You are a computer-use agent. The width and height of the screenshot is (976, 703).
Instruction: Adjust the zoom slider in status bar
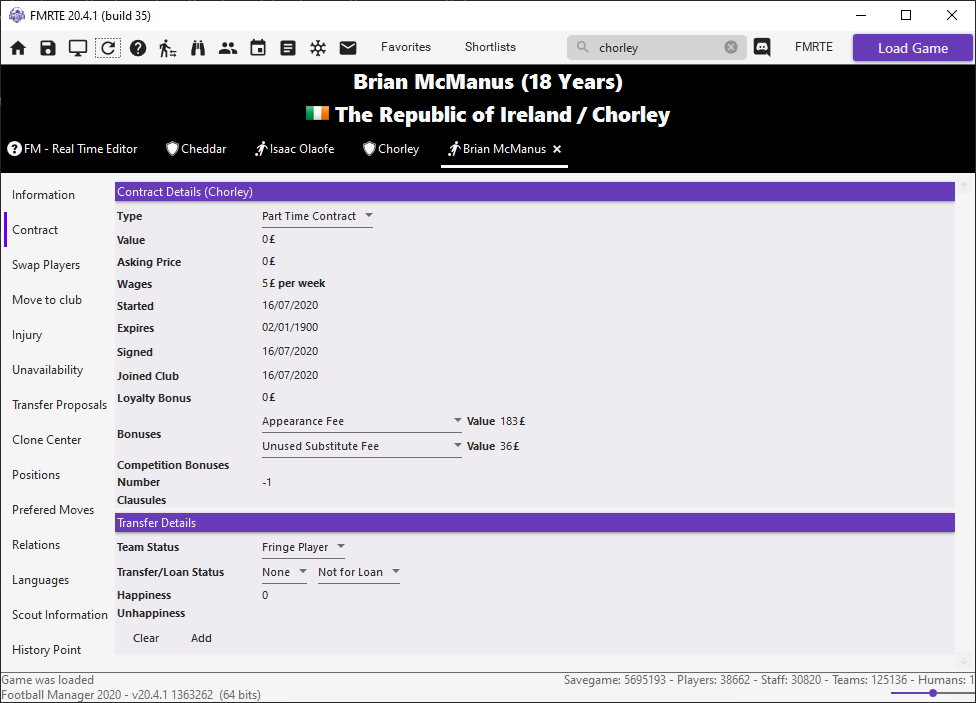(932, 693)
